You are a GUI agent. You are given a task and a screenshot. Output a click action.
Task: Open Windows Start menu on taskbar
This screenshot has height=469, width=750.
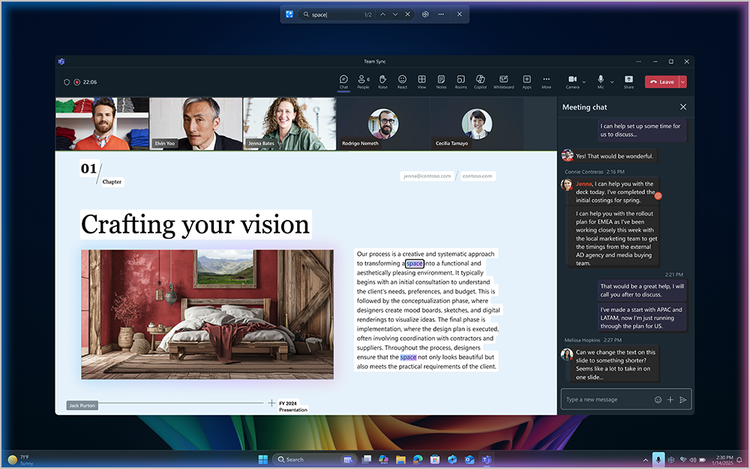(x=263, y=459)
